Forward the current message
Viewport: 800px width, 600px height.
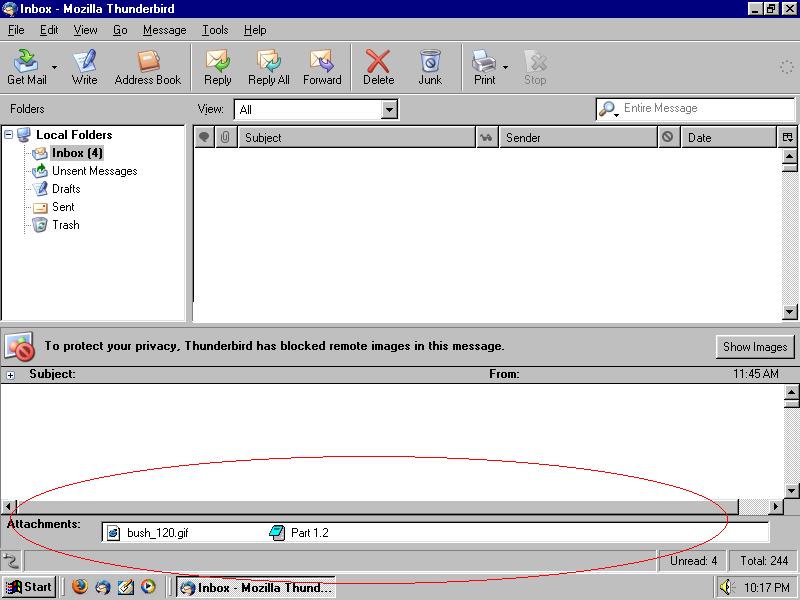click(x=322, y=67)
